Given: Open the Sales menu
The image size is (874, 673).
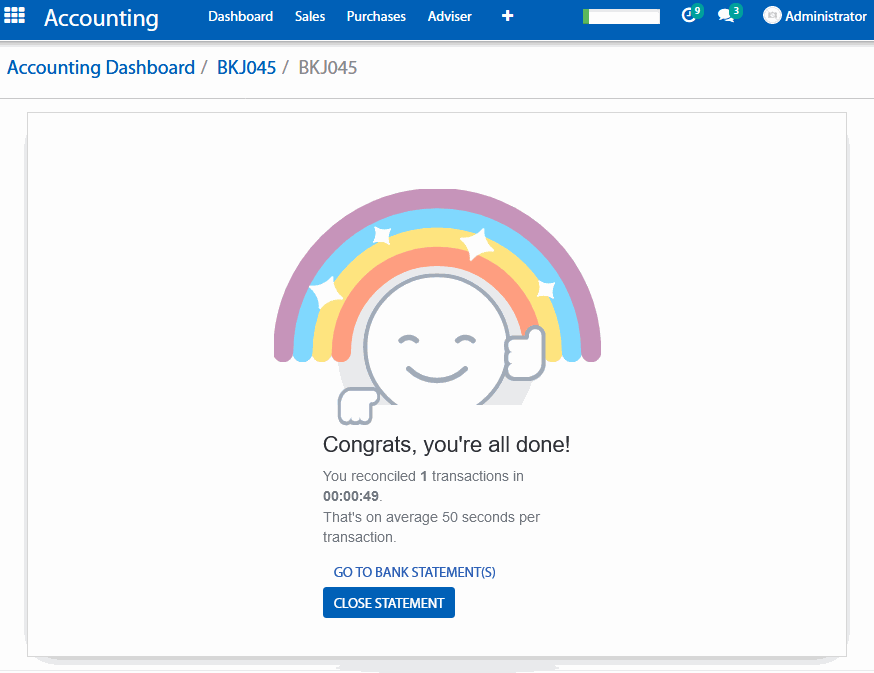Looking at the screenshot, I should [310, 17].
